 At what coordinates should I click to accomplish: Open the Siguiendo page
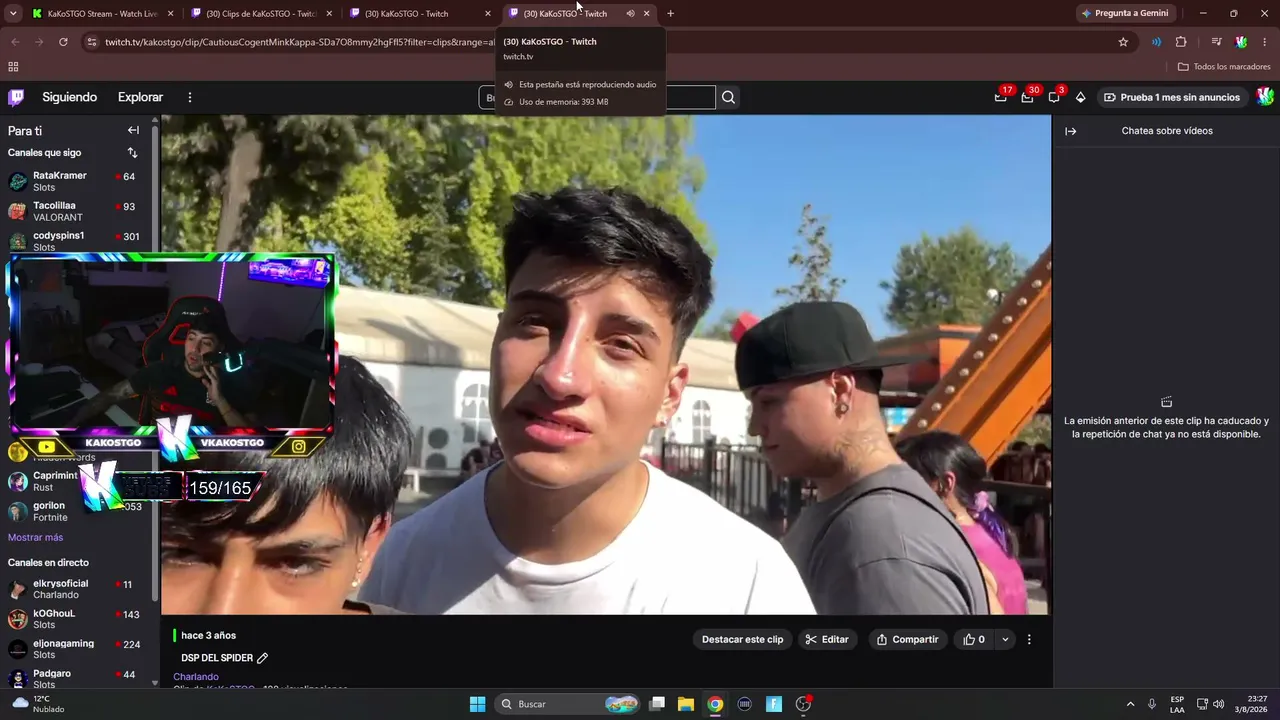70,97
